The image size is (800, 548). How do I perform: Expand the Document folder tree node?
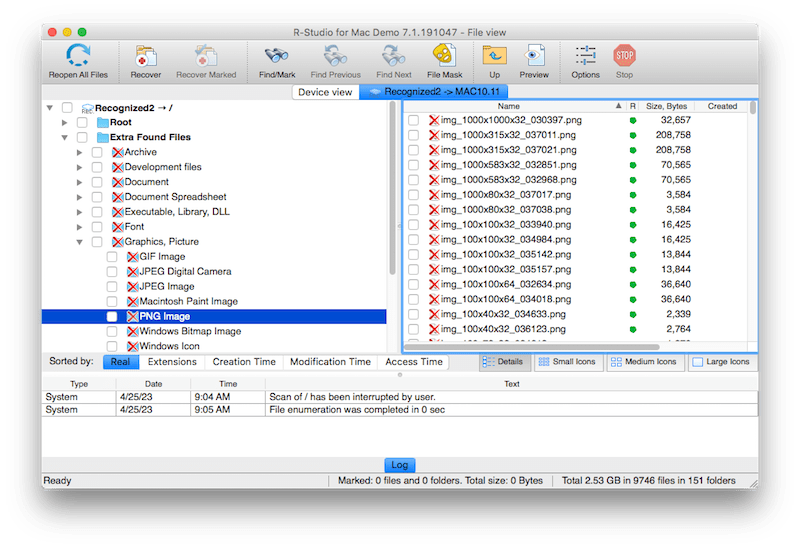tap(80, 182)
